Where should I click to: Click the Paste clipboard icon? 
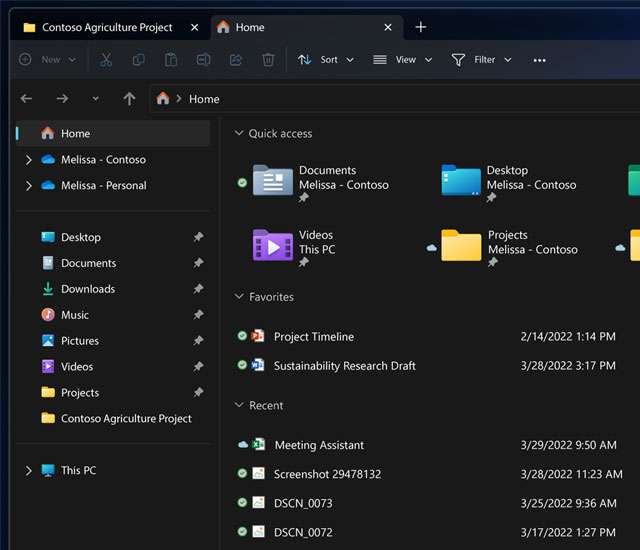pos(171,60)
